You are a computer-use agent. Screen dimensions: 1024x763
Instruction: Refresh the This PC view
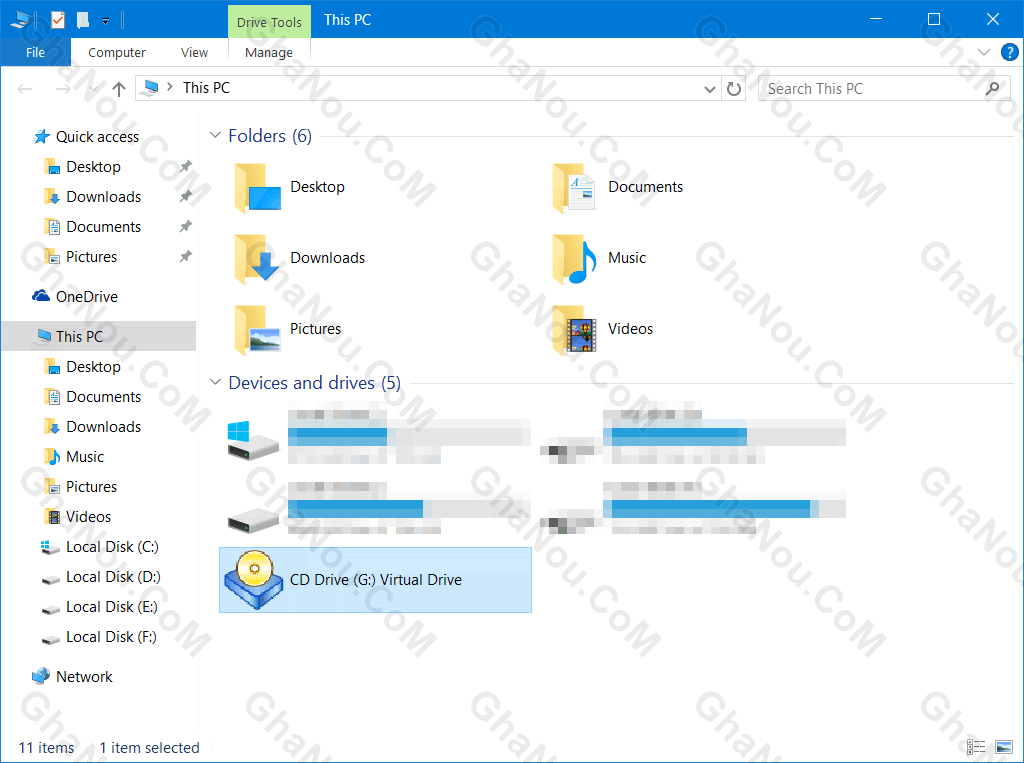[x=734, y=89]
